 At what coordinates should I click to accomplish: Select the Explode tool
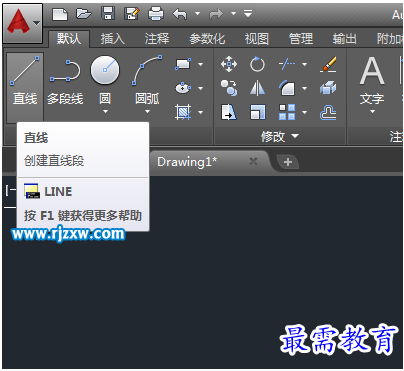coord(328,88)
